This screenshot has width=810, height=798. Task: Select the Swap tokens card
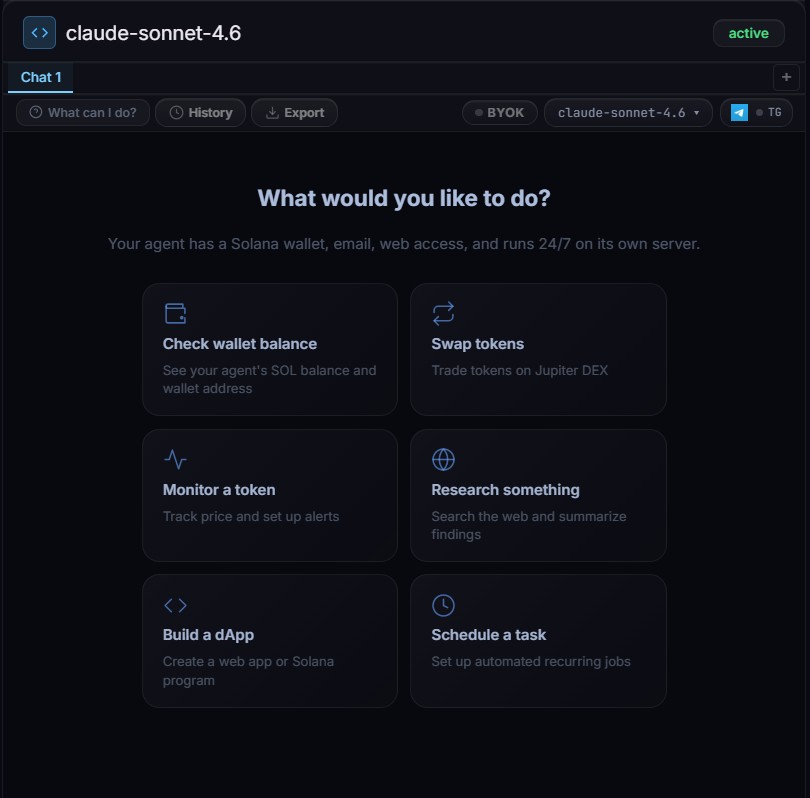point(538,349)
